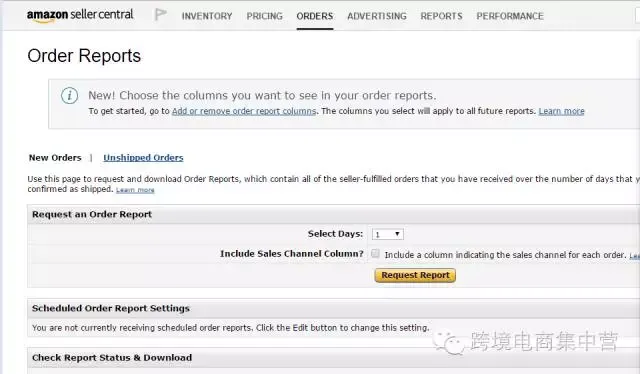This screenshot has width=640, height=374.
Task: Click the info icon in notice box
Action: tap(69, 96)
